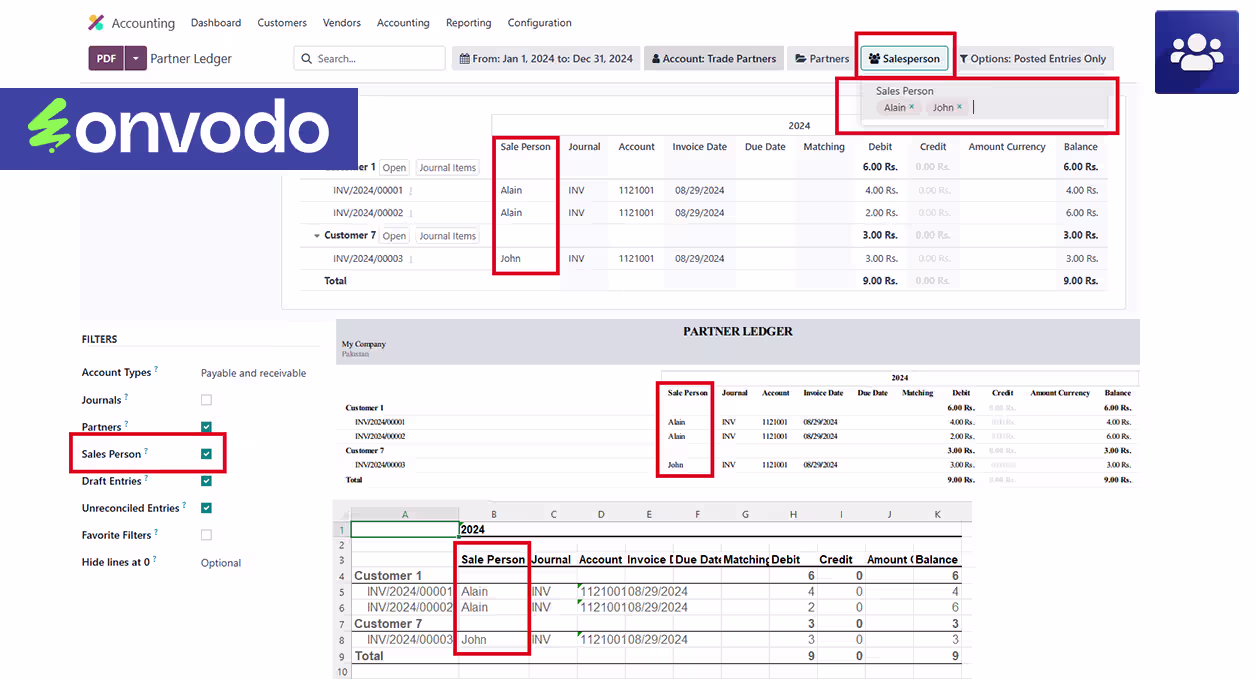Viewport: 1256px width, 679px height.
Task: Open the Configuration menu
Action: (539, 23)
